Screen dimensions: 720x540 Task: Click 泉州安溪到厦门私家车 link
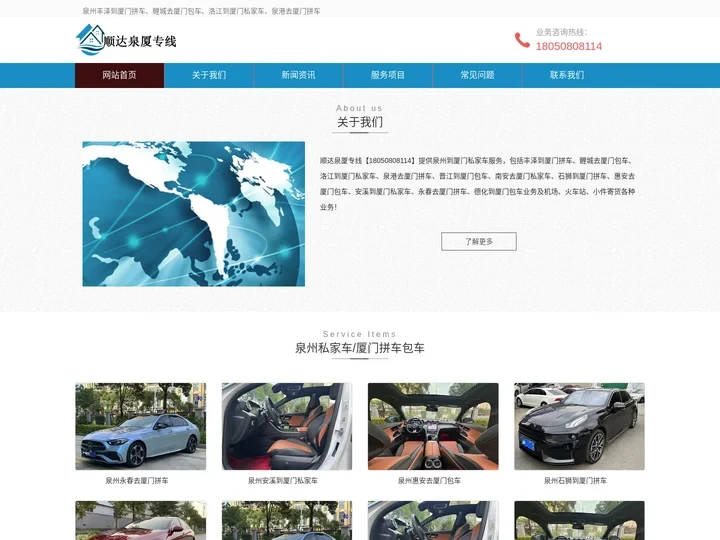click(x=283, y=481)
